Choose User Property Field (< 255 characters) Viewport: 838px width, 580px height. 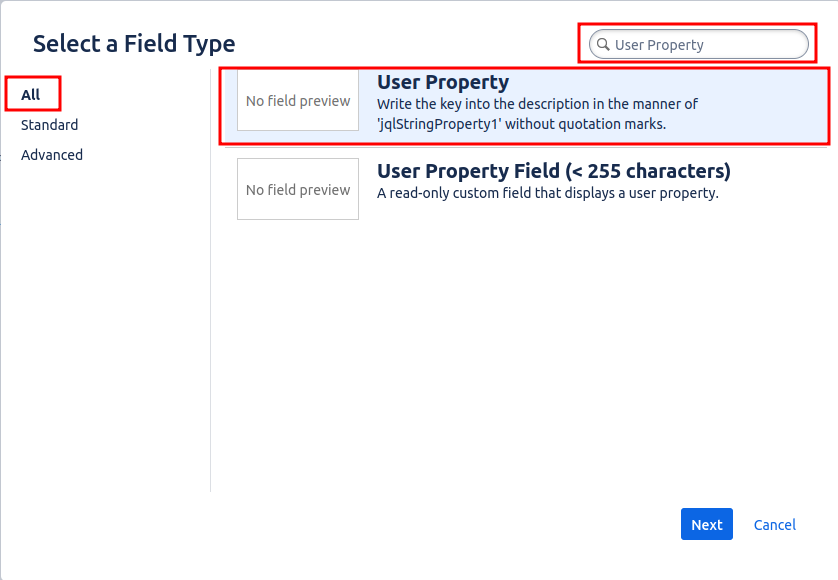(x=553, y=171)
